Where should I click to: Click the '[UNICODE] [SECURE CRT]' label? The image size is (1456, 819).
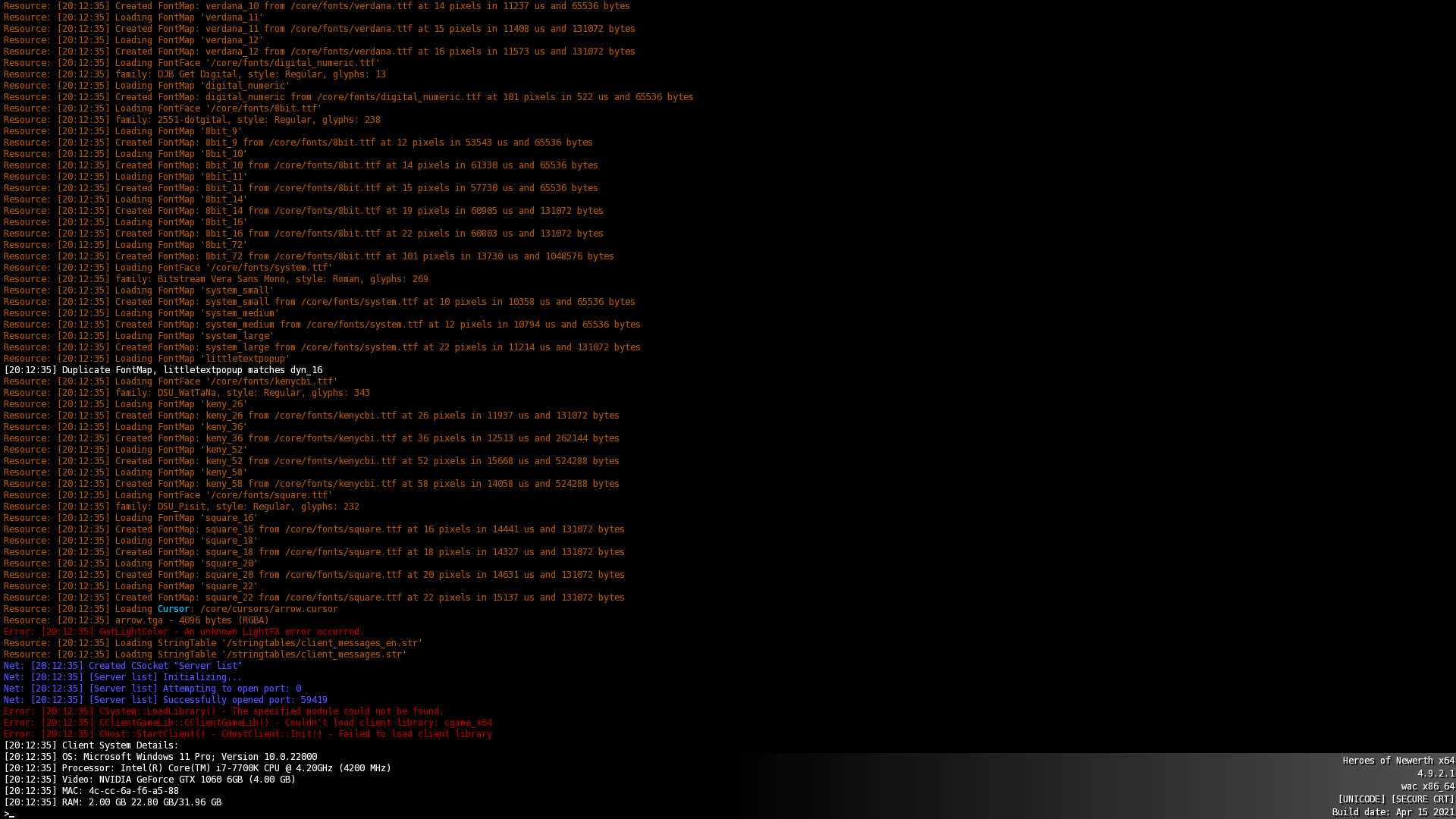pos(1396,799)
